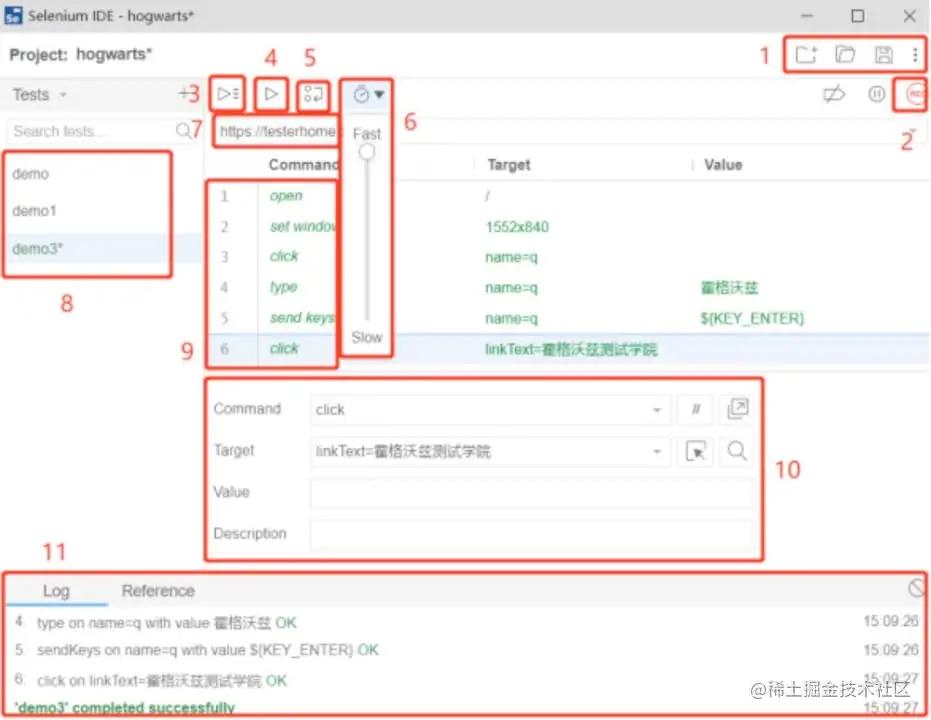The image size is (931, 720).
Task: Run the current test
Action: pos(270,94)
